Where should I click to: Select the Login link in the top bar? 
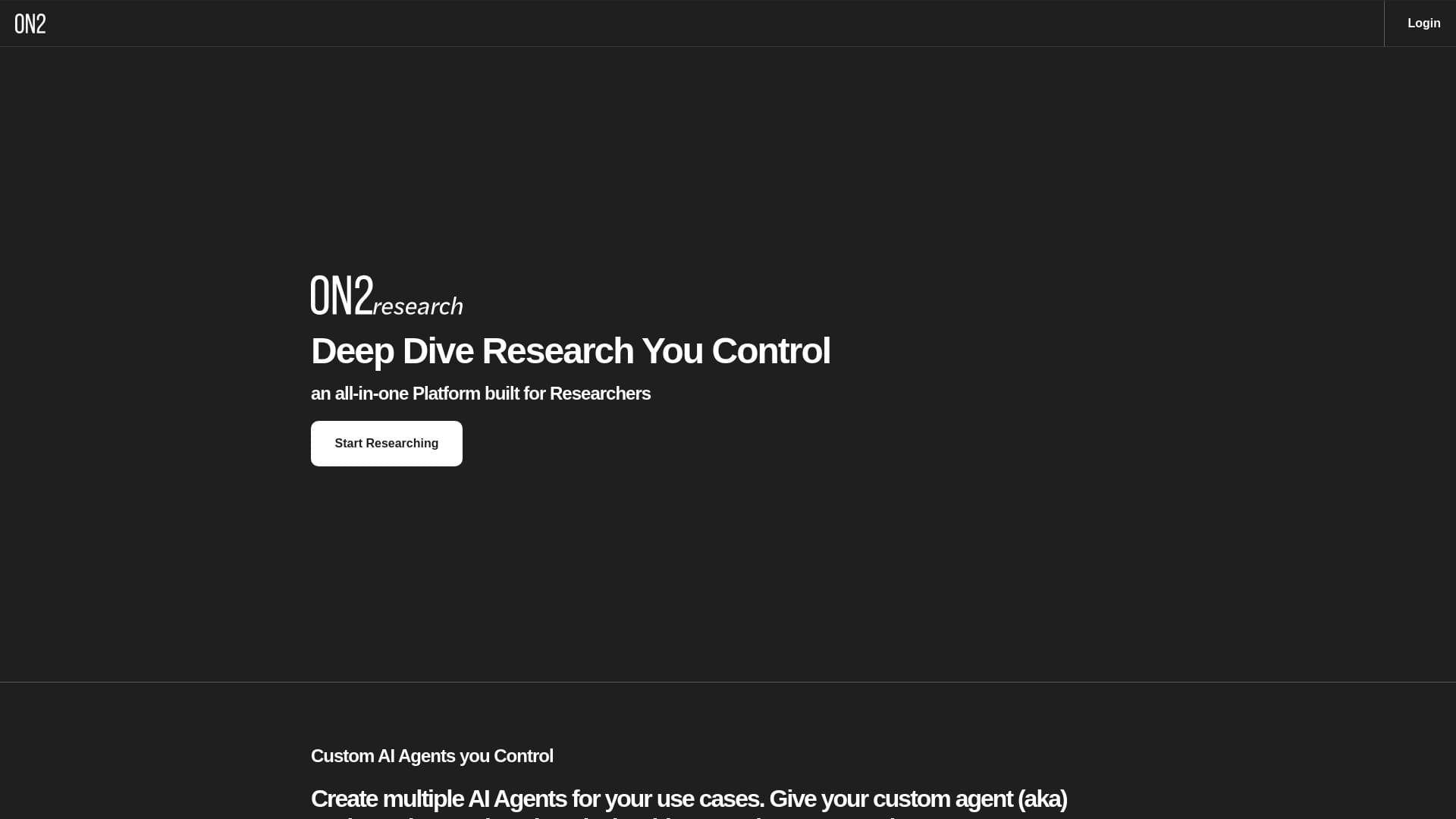(1424, 23)
